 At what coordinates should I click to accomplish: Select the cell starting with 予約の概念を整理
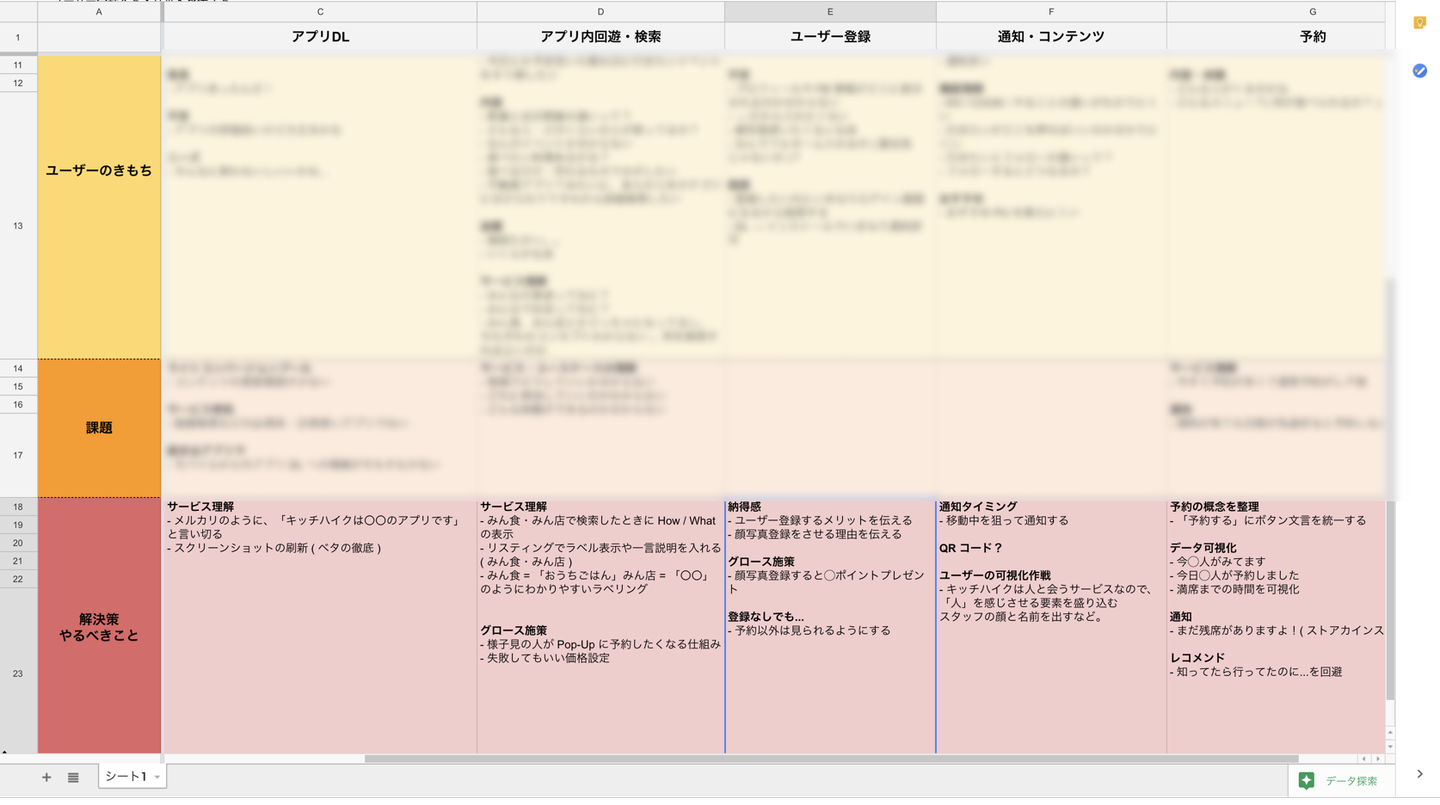(x=1276, y=626)
